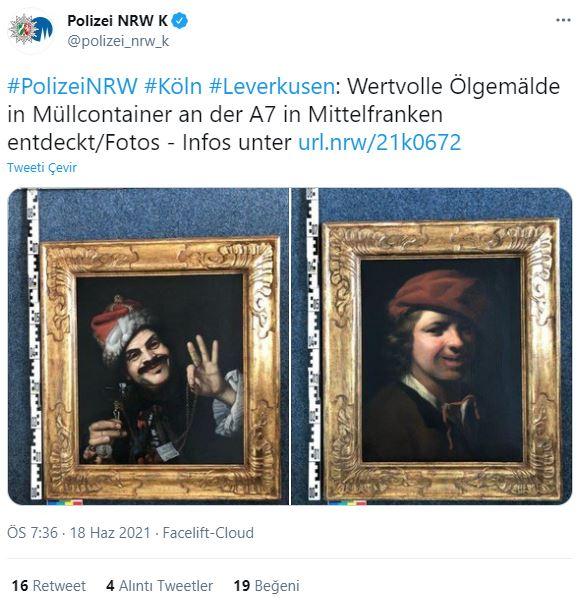Open the three-dot more options menu
Viewport: 585px width, 603px height.
point(563,20)
